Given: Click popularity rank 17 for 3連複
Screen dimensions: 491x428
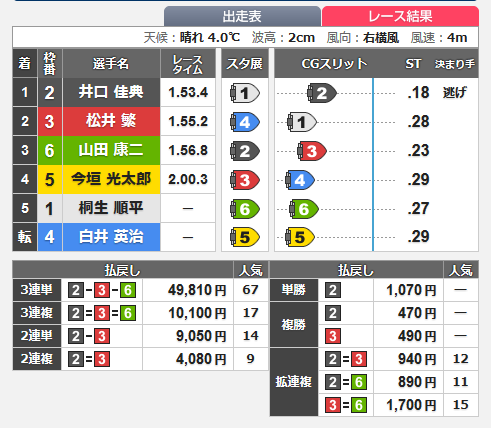Looking at the screenshot, I should [251, 313].
